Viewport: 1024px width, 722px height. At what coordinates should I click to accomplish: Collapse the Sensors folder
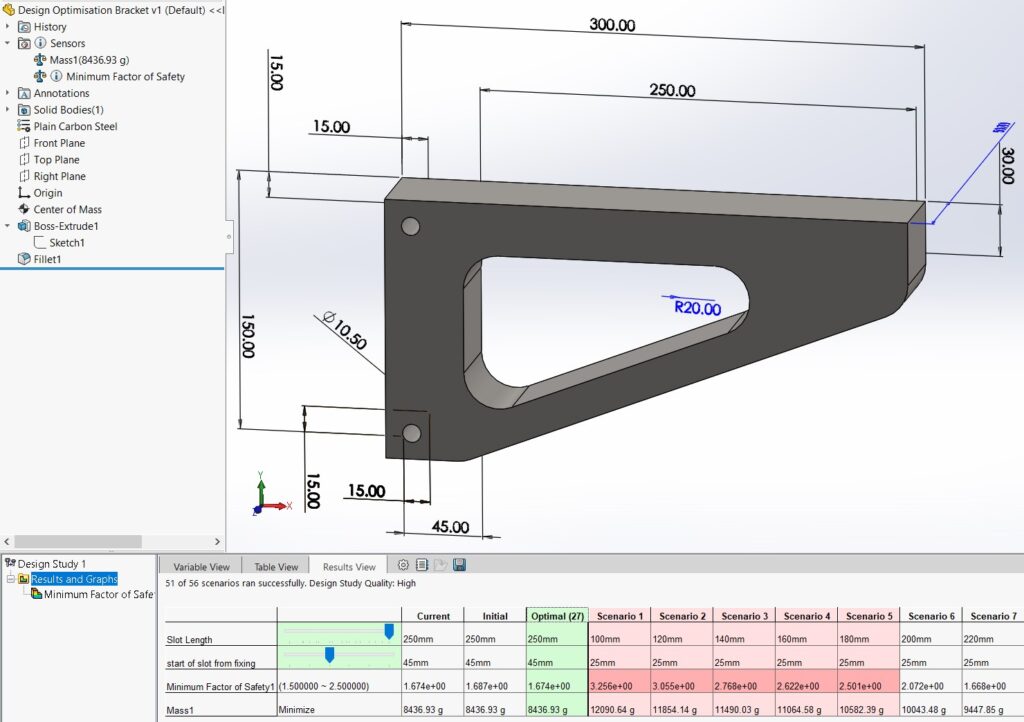click(x=9, y=43)
